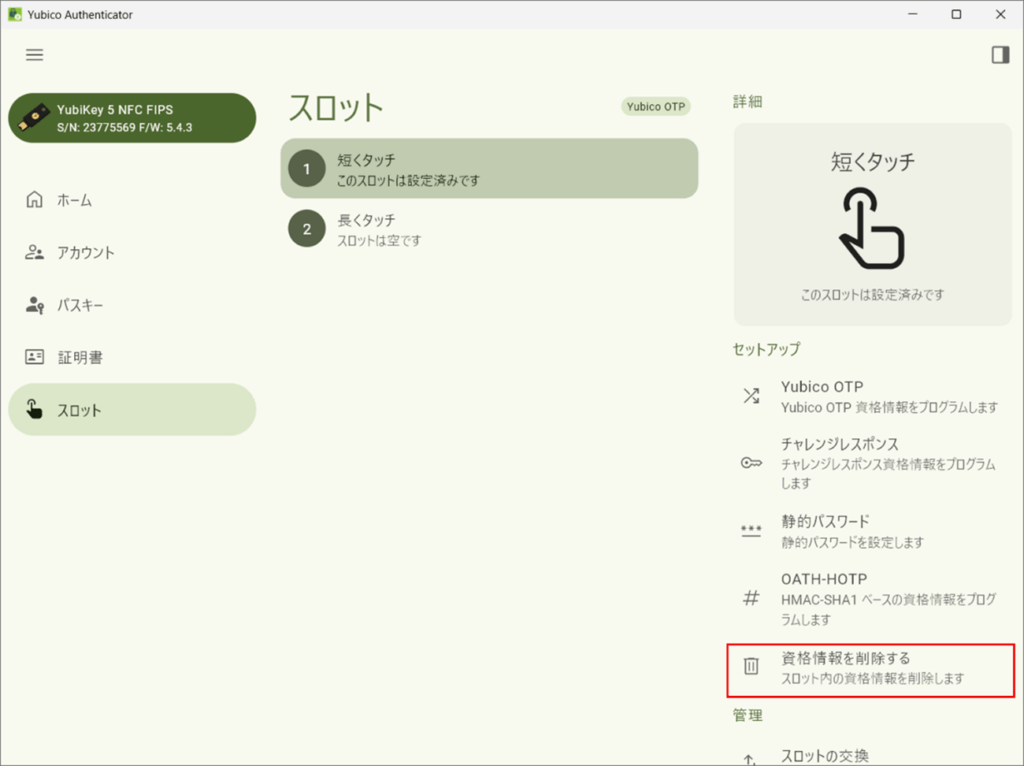Click スロットの交換 option
This screenshot has width=1024, height=766.
point(871,756)
